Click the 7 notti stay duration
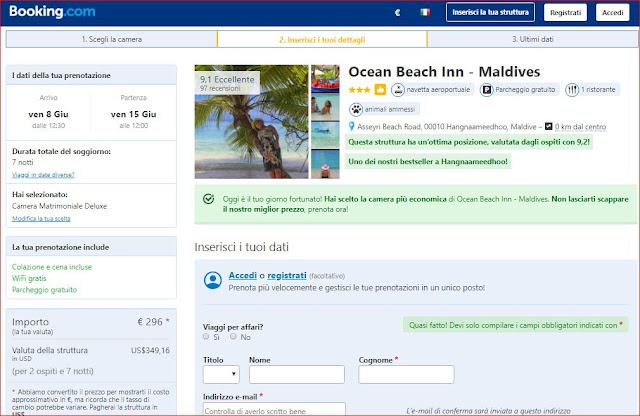 [x=22, y=162]
